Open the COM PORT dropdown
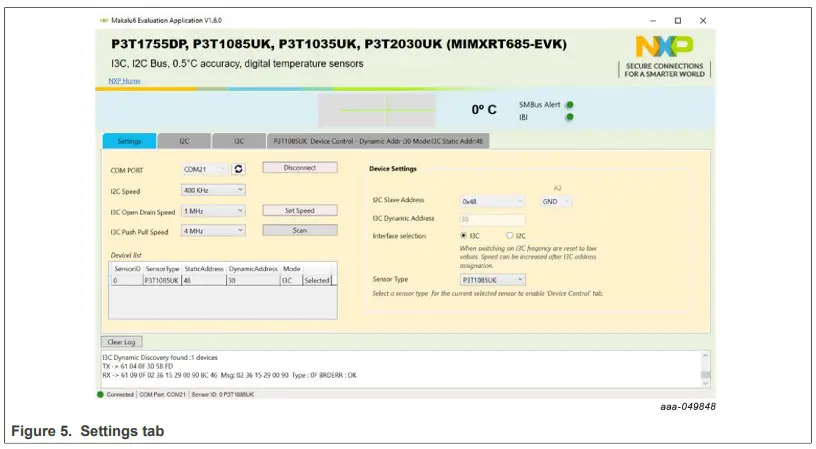Image resolution: width=816 pixels, height=449 pixels. [x=205, y=169]
